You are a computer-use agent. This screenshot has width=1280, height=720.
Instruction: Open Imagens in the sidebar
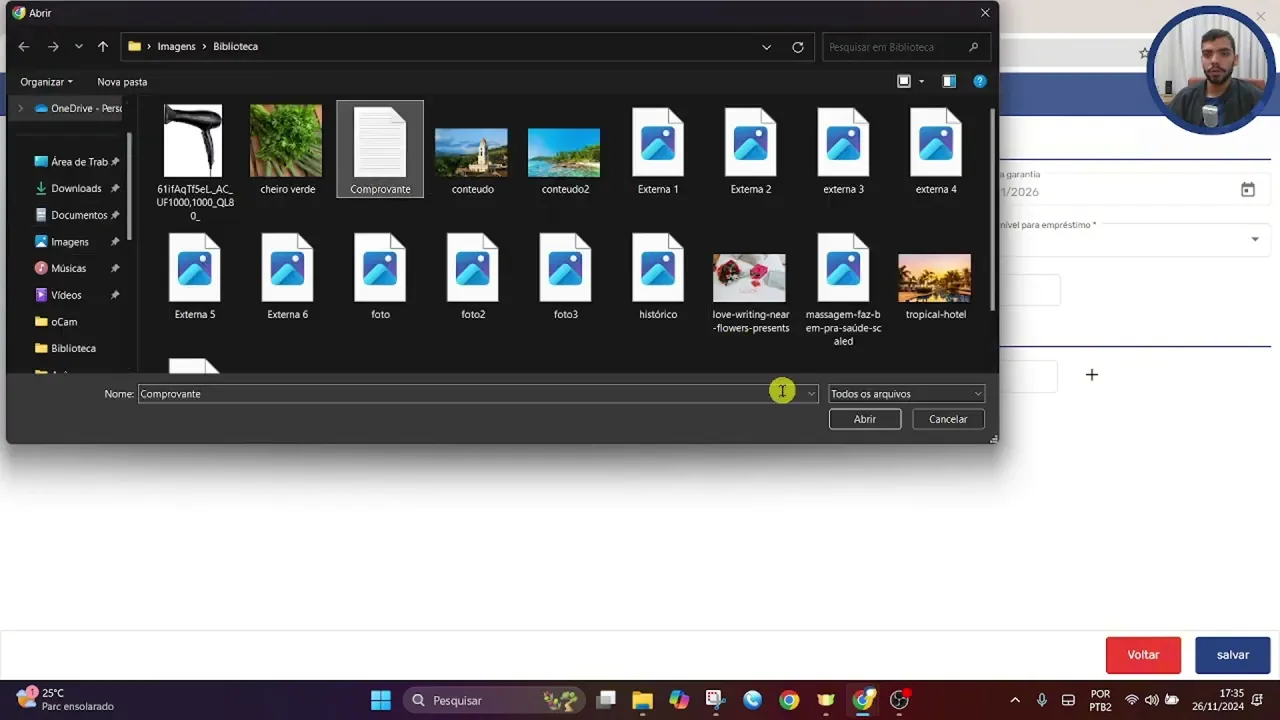[76, 242]
